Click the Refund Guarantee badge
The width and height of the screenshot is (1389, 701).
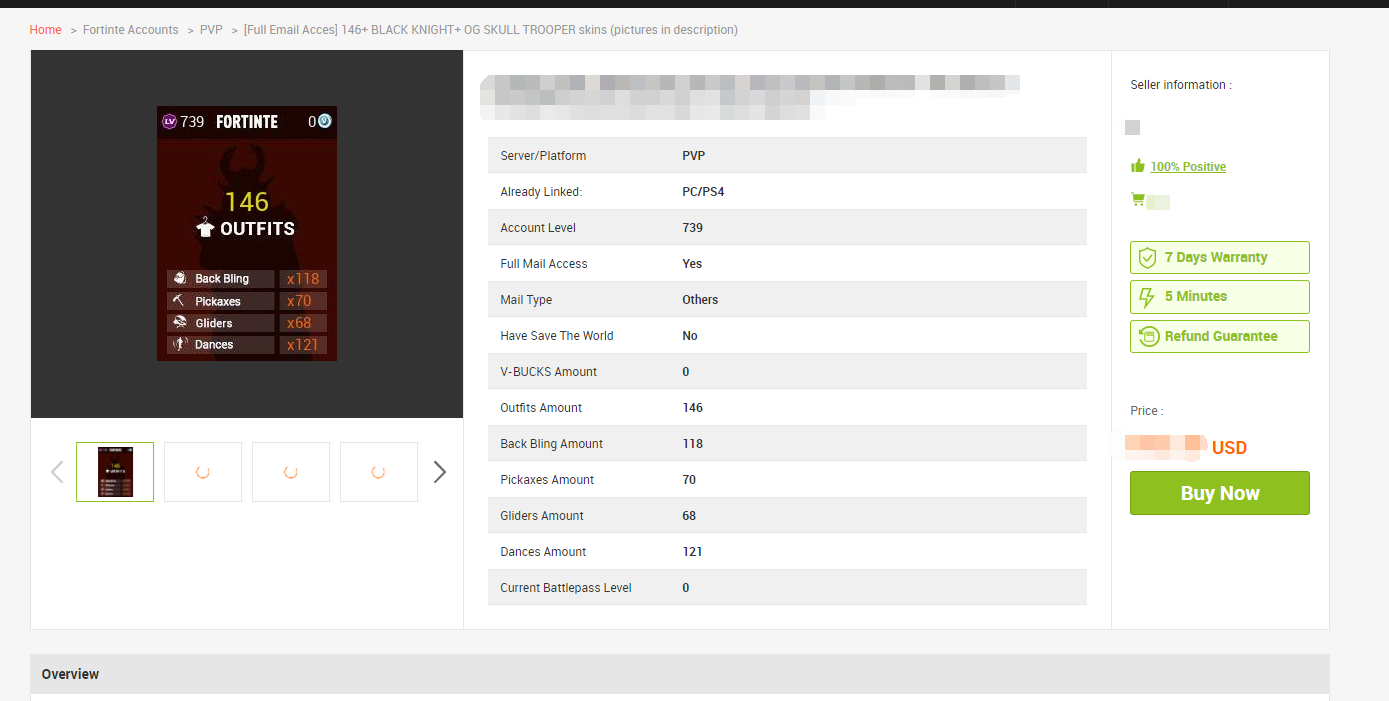1220,336
